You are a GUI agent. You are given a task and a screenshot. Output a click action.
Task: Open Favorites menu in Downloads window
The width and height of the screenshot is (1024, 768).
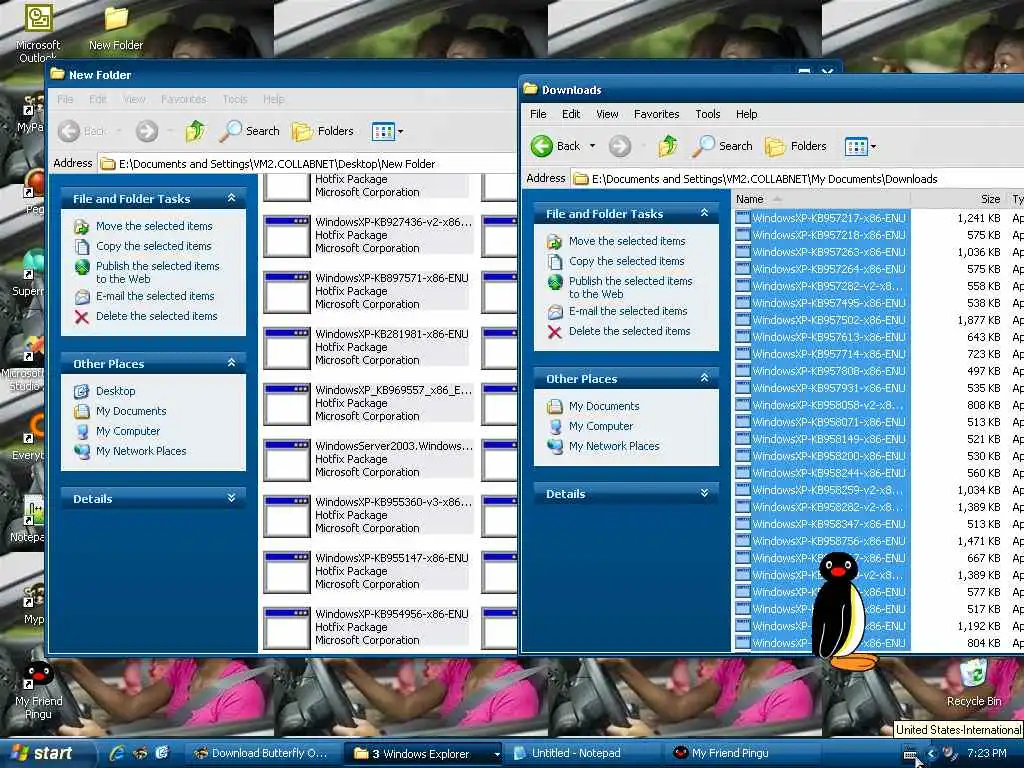[656, 114]
